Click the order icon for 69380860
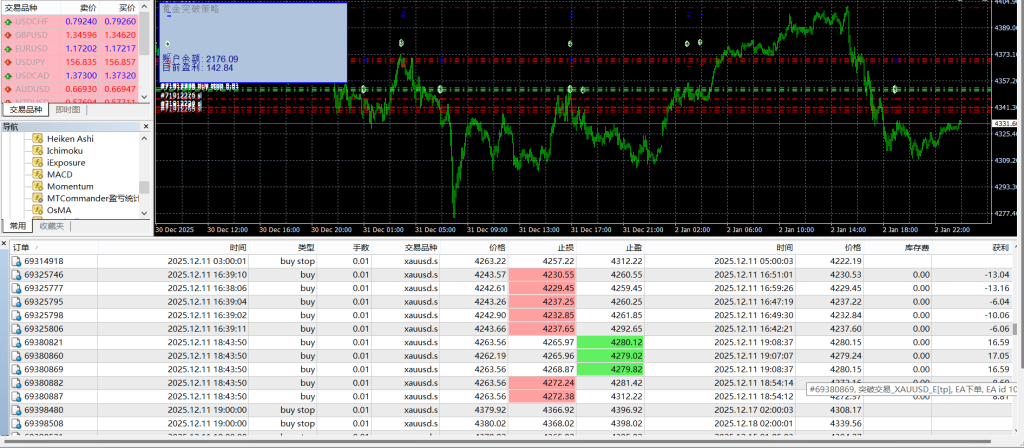The width and height of the screenshot is (1024, 448). (x=16, y=355)
